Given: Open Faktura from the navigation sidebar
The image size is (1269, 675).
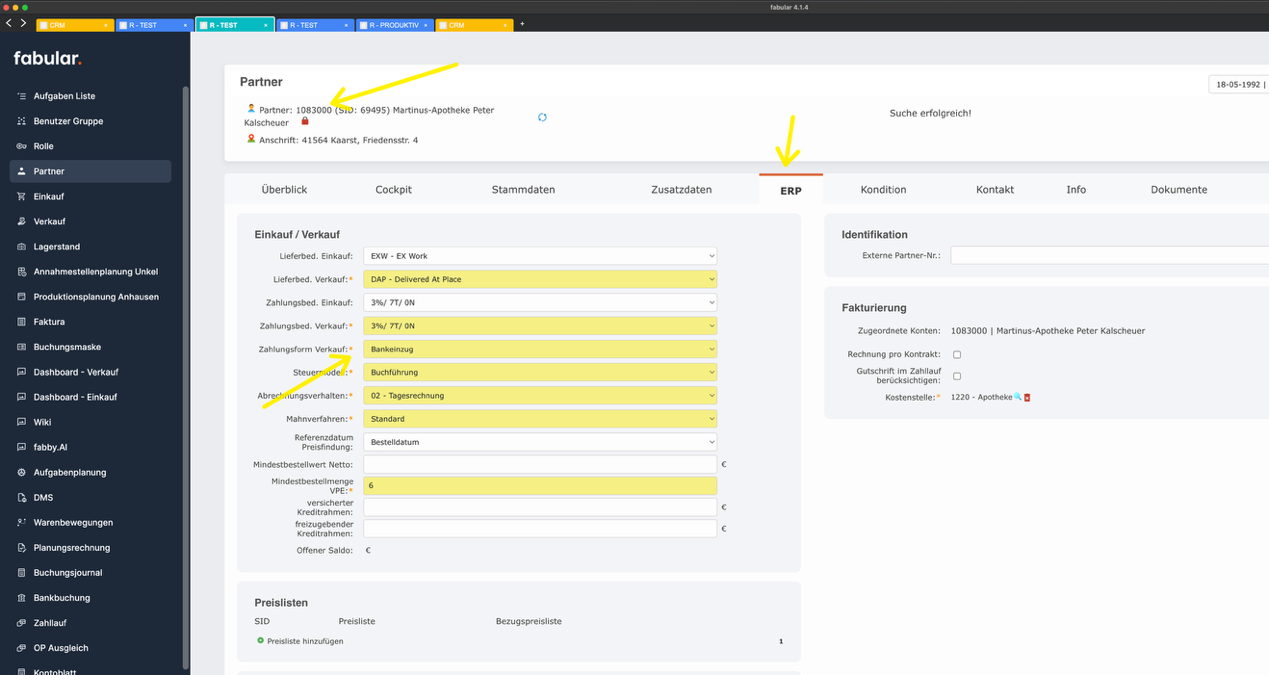Looking at the screenshot, I should pos(22,321).
